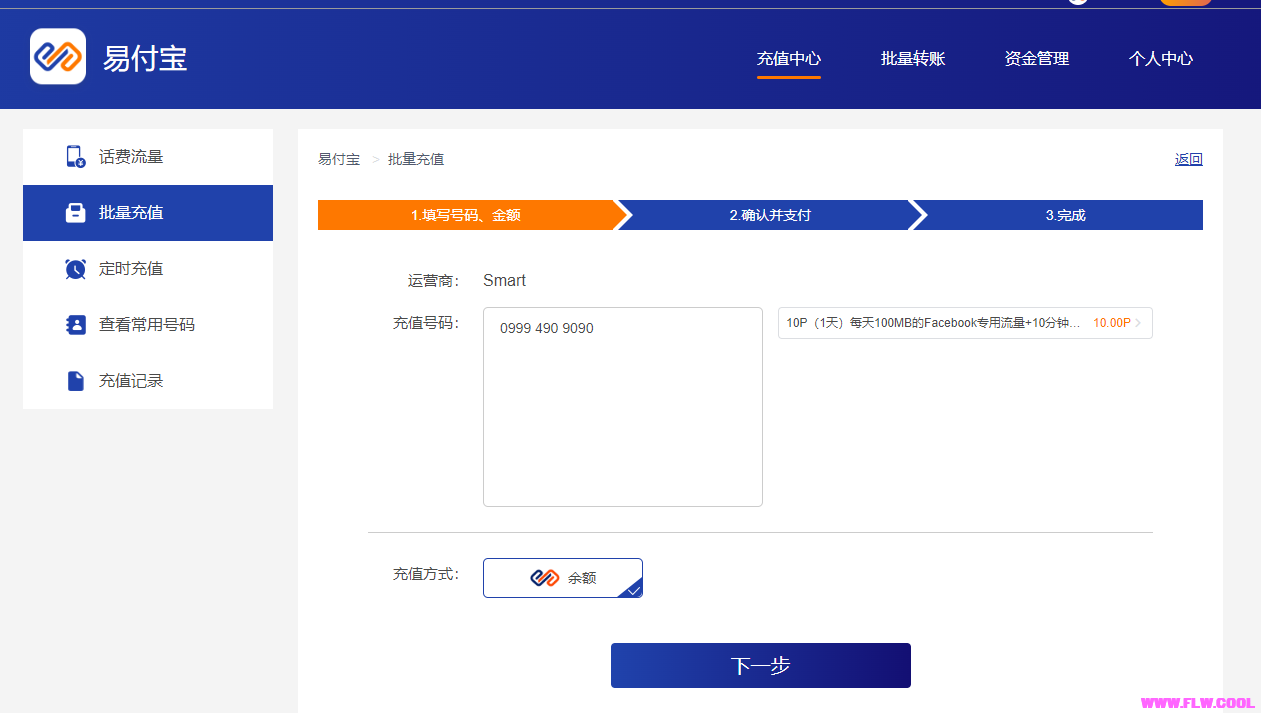
Task: Click the 充值号码 label
Action: coord(426,323)
